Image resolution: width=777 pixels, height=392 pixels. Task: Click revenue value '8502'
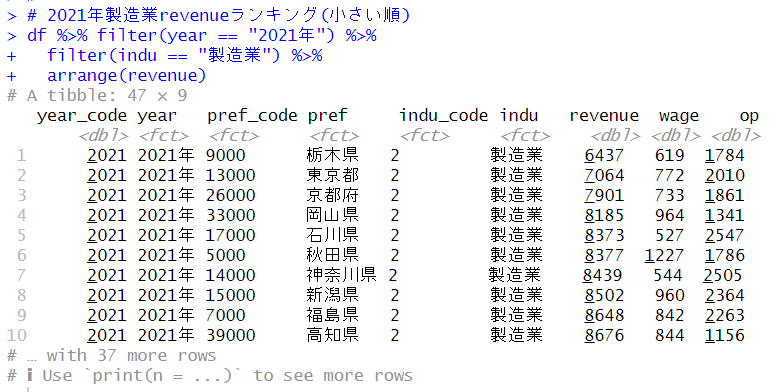coord(604,295)
